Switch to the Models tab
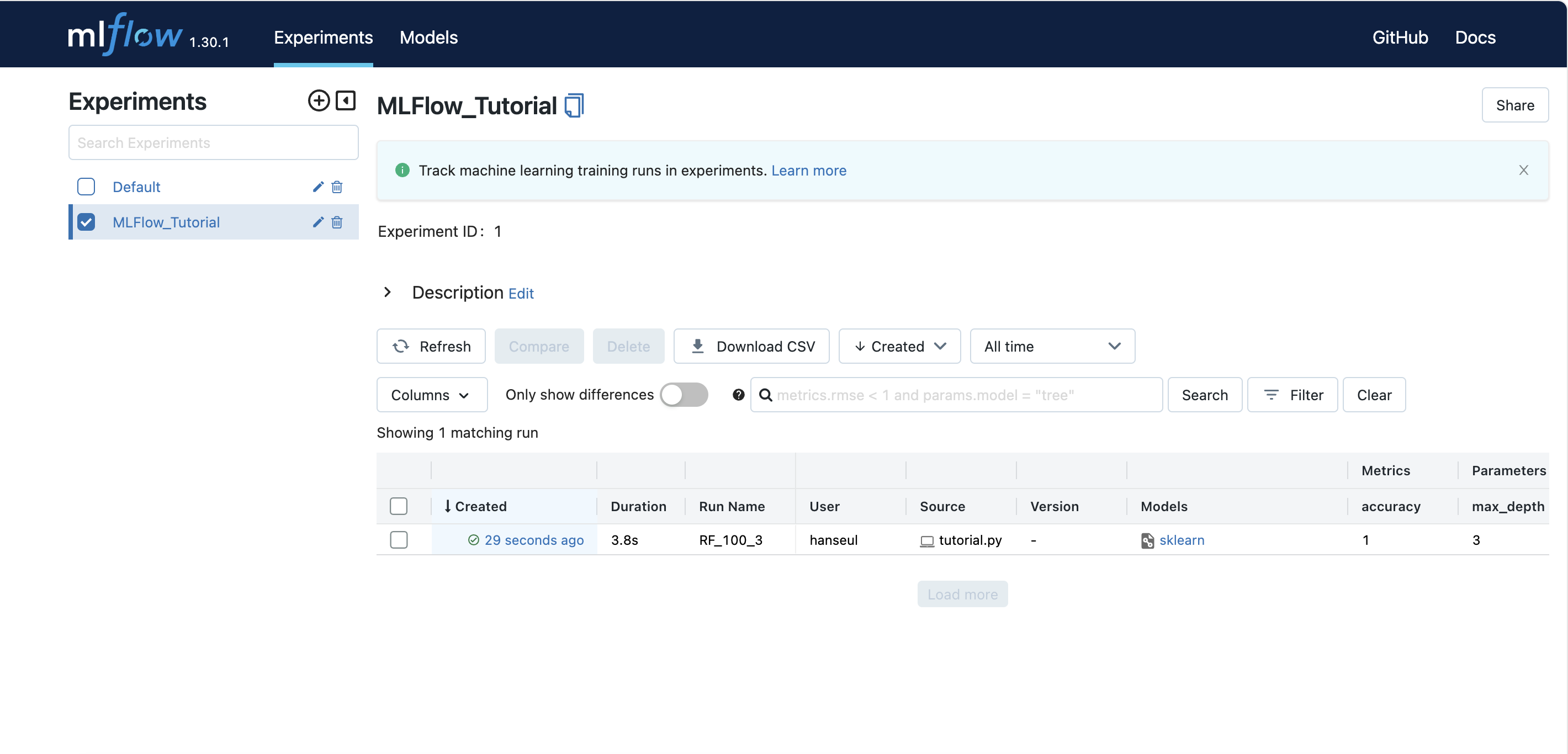The image size is (1568, 754). pos(428,37)
